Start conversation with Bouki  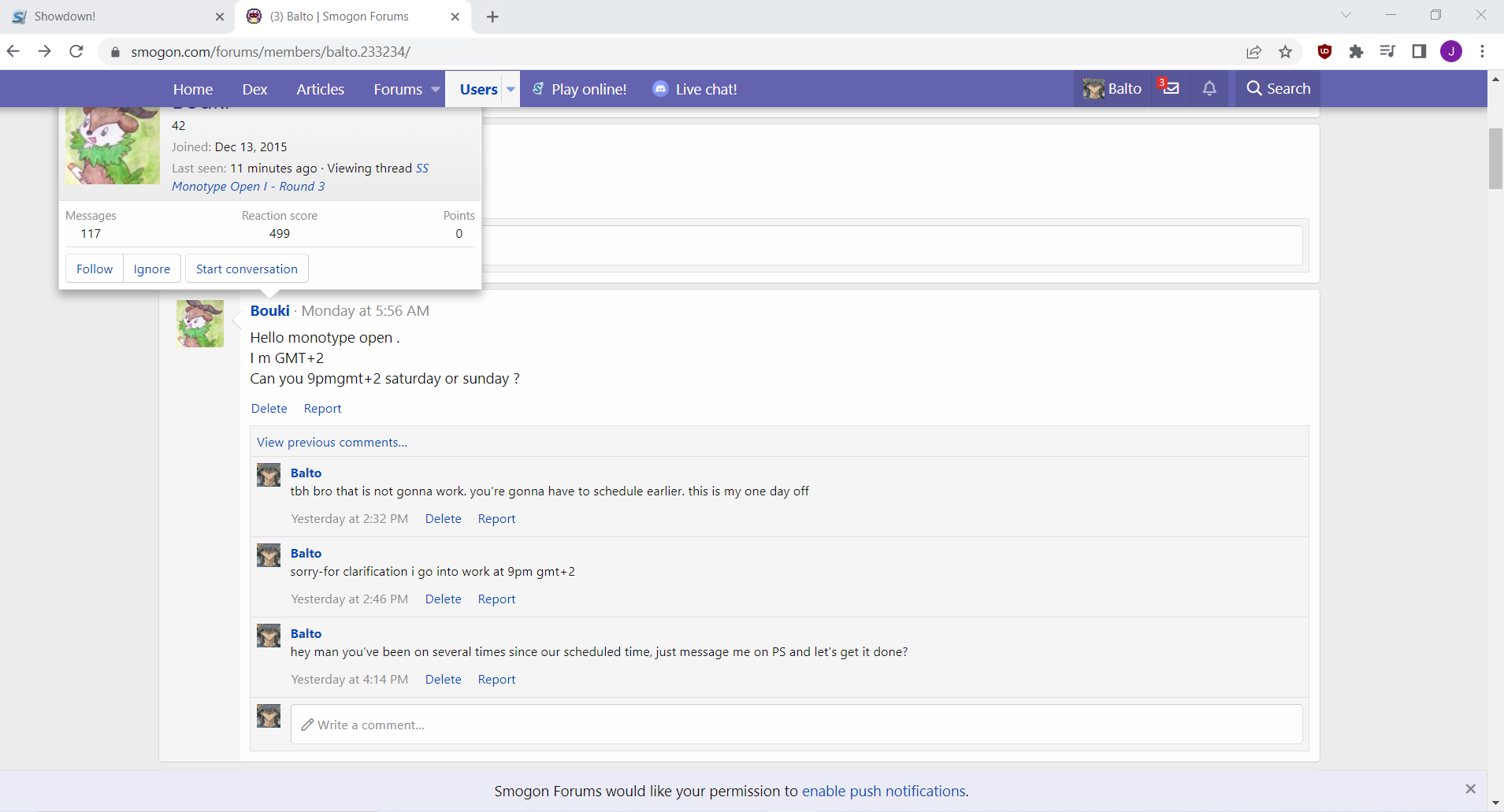point(247,269)
